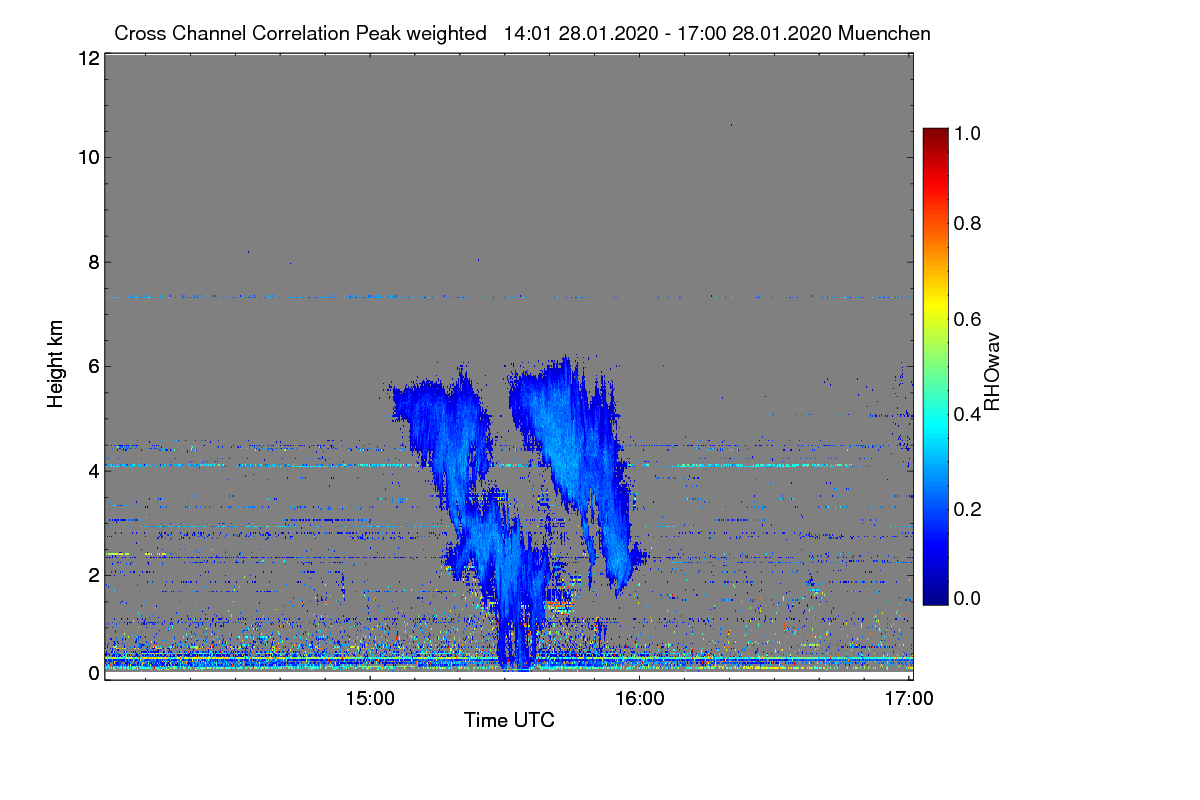Viewport: 1200px width, 800px height.
Task: Click the plot title 'Cross Channel Correlation Peak weighted'
Action: tap(300, 33)
